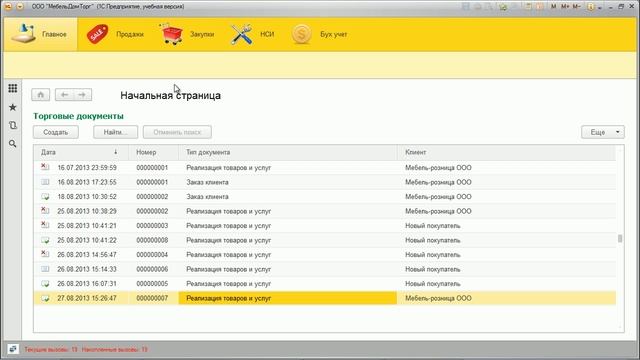Click the shopping cart Закупки icon
Screen dimensions: 640x360
pos(171,34)
